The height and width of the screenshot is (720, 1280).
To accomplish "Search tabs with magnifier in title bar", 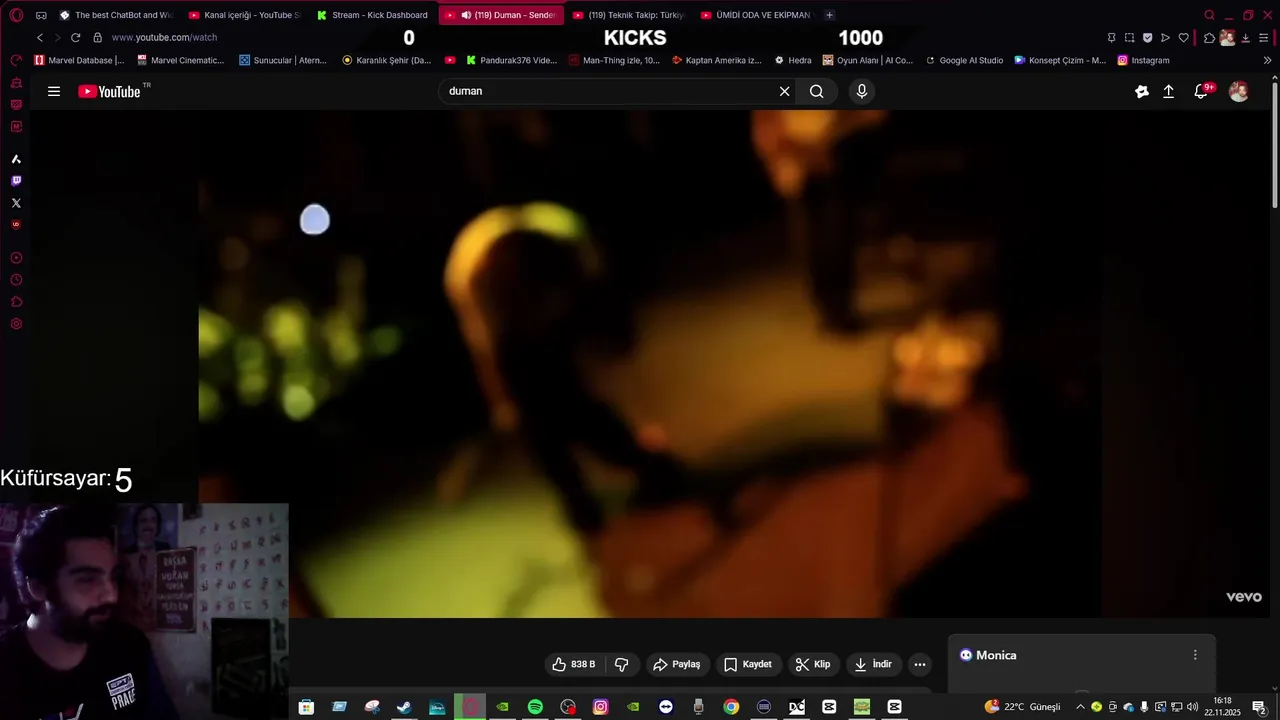I will pos(1209,15).
